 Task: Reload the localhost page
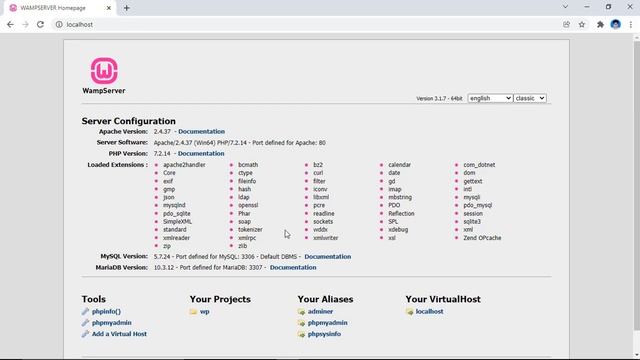tap(40, 24)
